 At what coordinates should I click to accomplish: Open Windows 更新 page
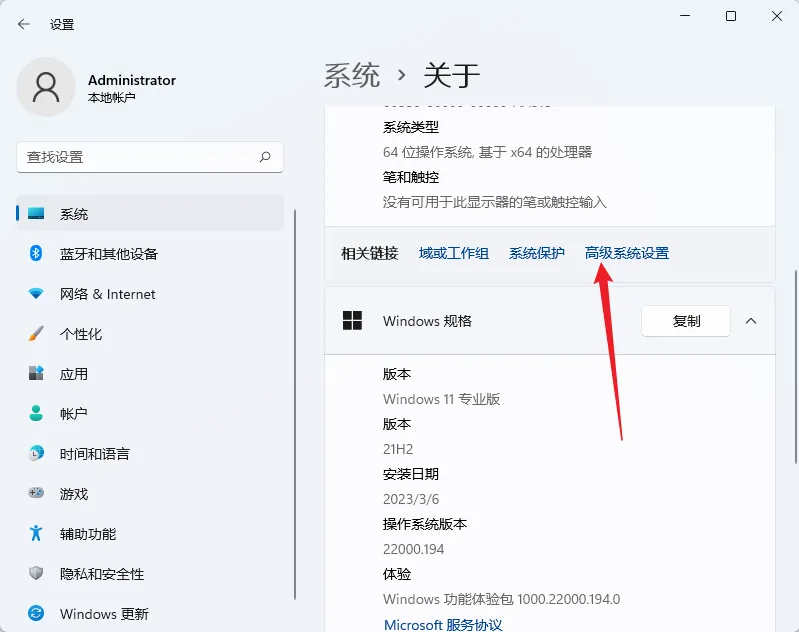point(150,613)
